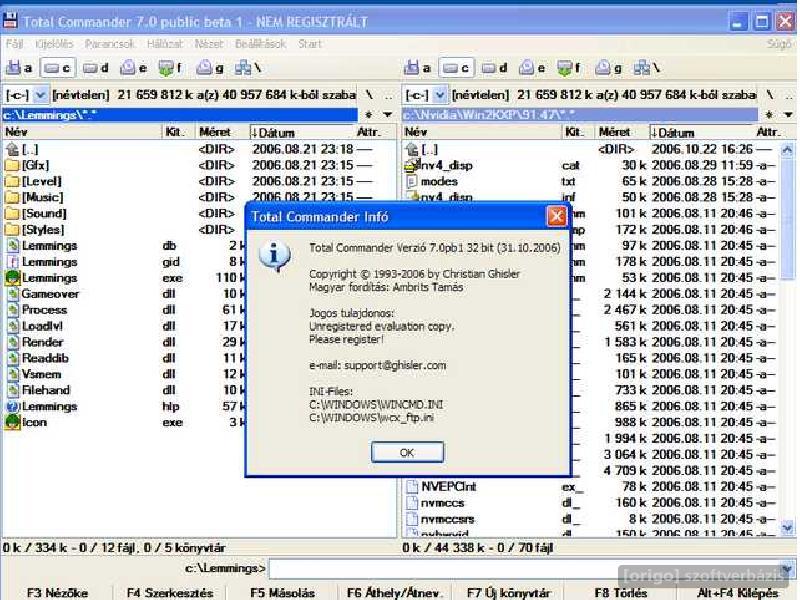Open network neighborhood in left panel
Screen dimensions: 800x600
click(248, 68)
